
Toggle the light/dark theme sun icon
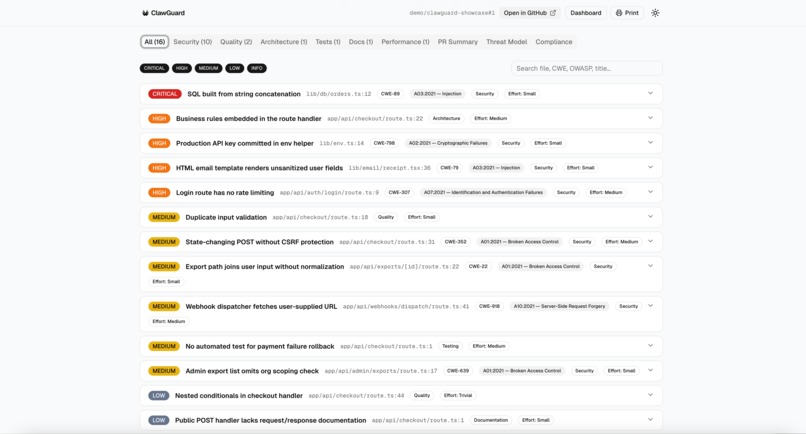point(655,13)
